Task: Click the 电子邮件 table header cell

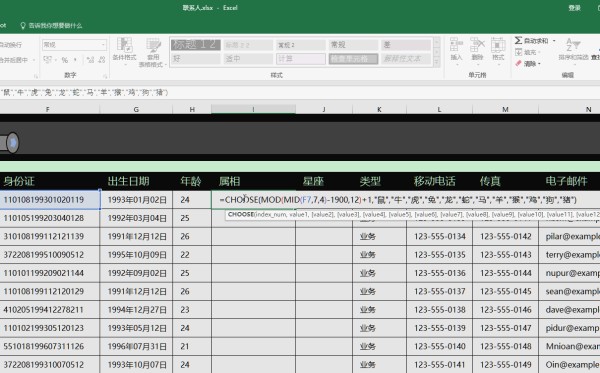Action: pyautogui.click(x=569, y=181)
